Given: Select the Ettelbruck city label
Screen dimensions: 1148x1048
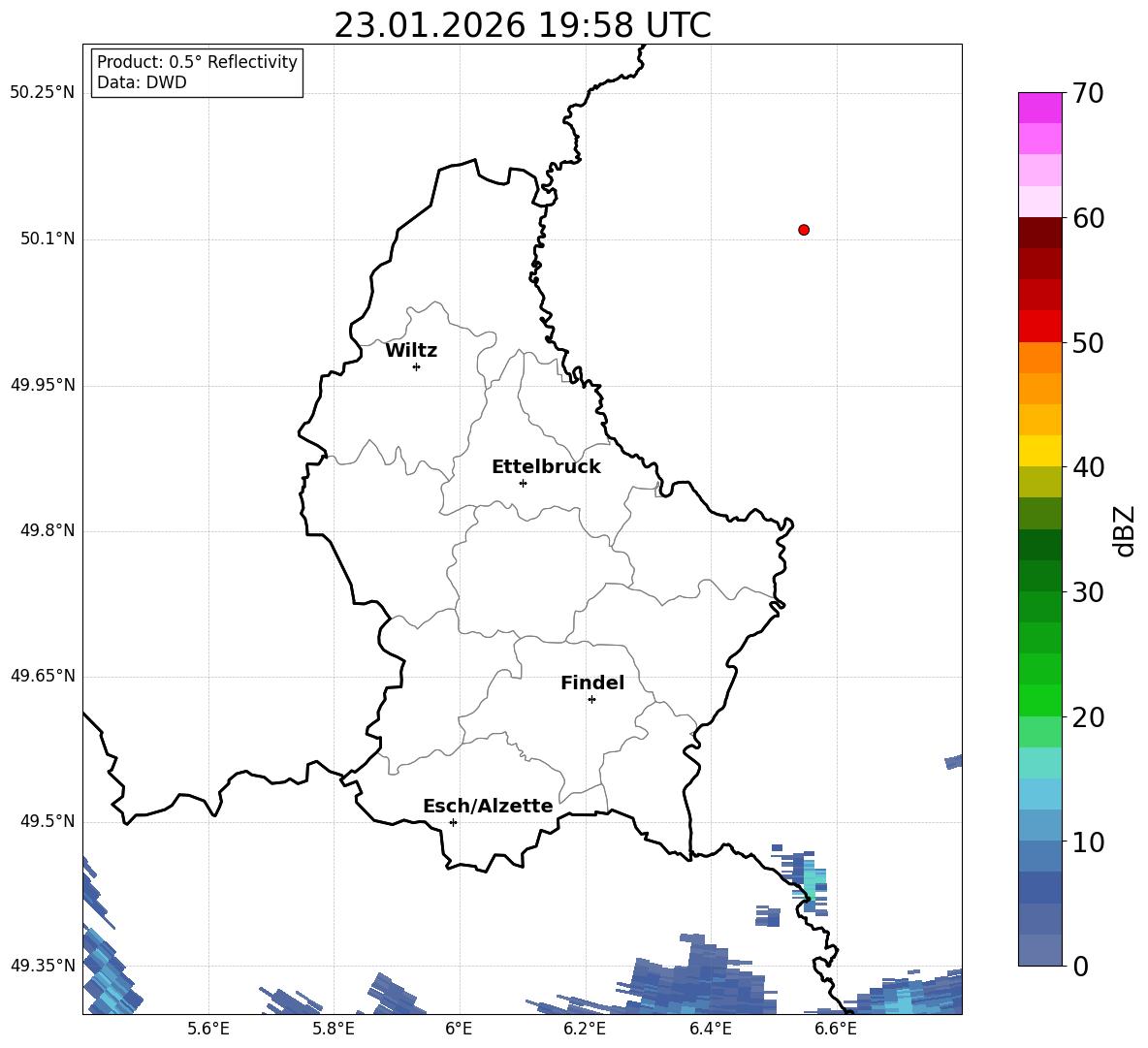Looking at the screenshot, I should 546,467.
